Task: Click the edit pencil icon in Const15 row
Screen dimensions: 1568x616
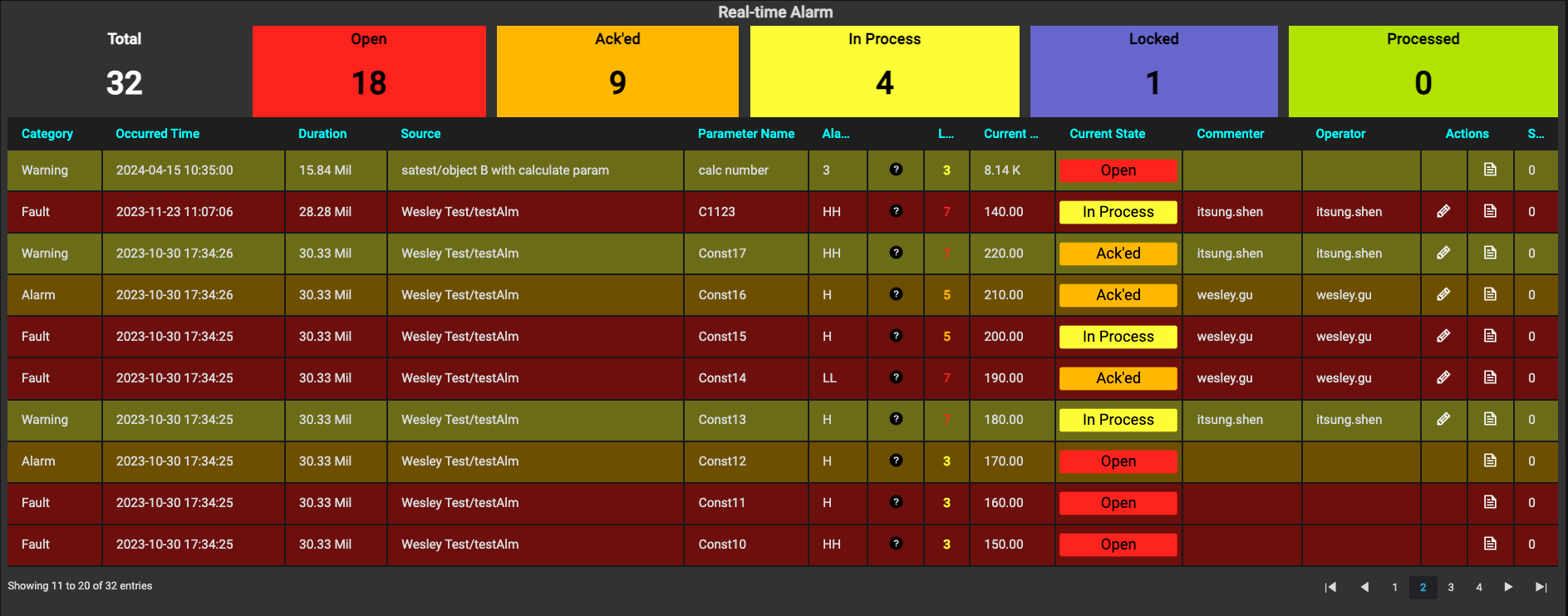Action: [1443, 336]
